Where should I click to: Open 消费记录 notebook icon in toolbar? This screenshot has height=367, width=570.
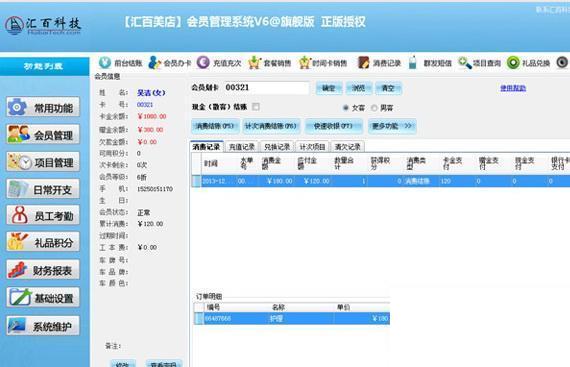pyautogui.click(x=363, y=62)
